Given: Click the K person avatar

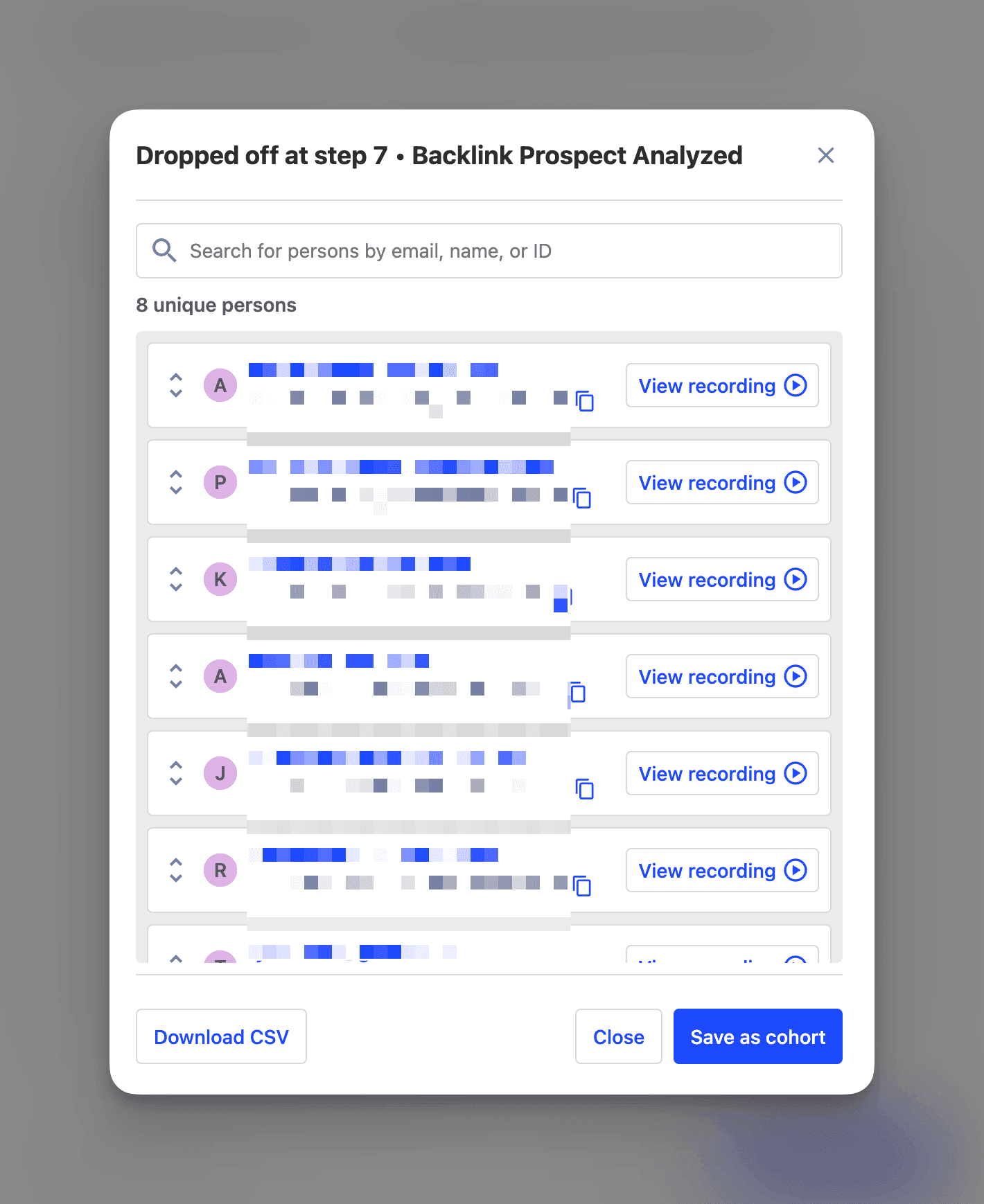Looking at the screenshot, I should click(220, 579).
